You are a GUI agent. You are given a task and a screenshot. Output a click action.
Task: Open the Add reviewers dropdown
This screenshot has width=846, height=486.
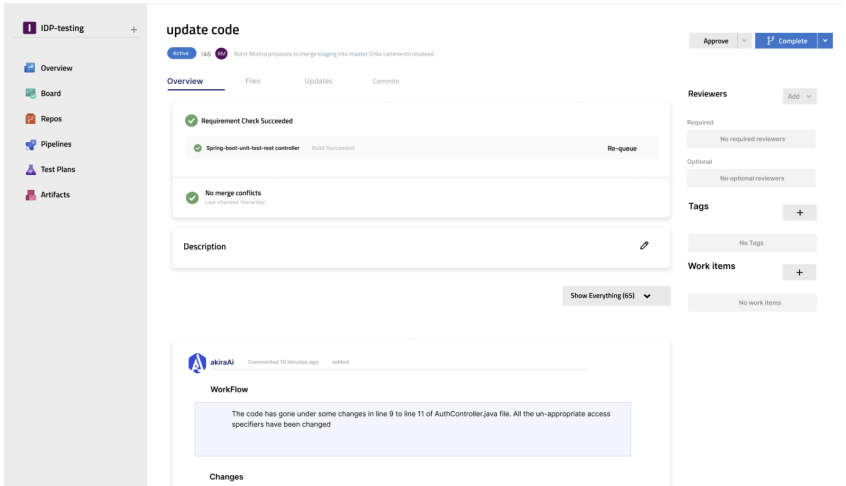pyautogui.click(x=800, y=96)
